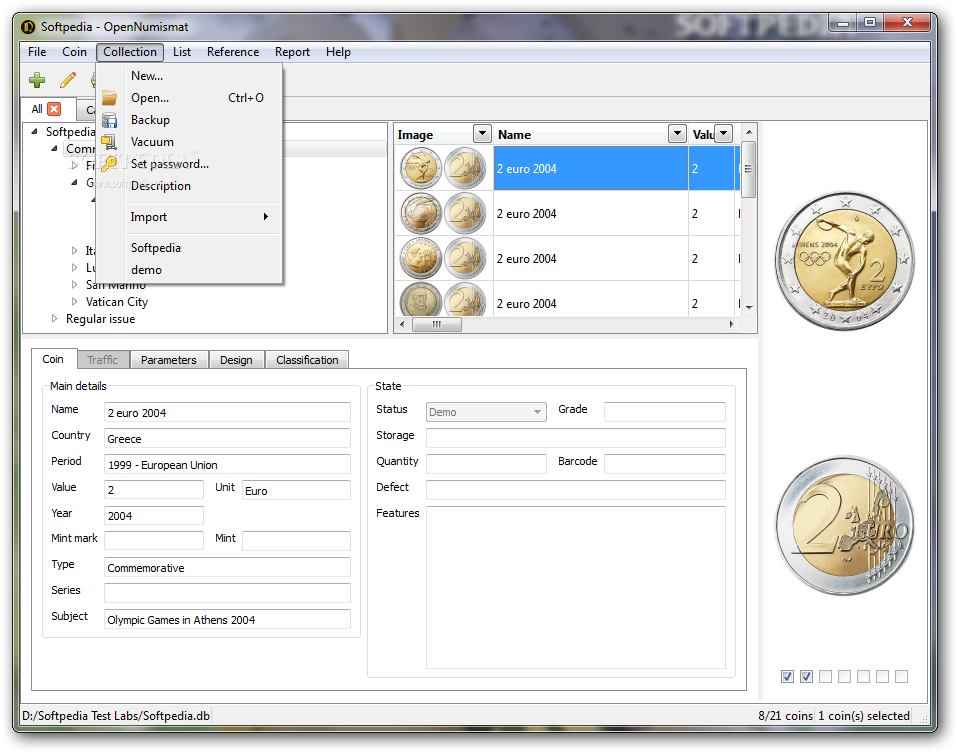Click the Subject field Olympic Games
The height and width of the screenshot is (753, 958).
coord(227,619)
